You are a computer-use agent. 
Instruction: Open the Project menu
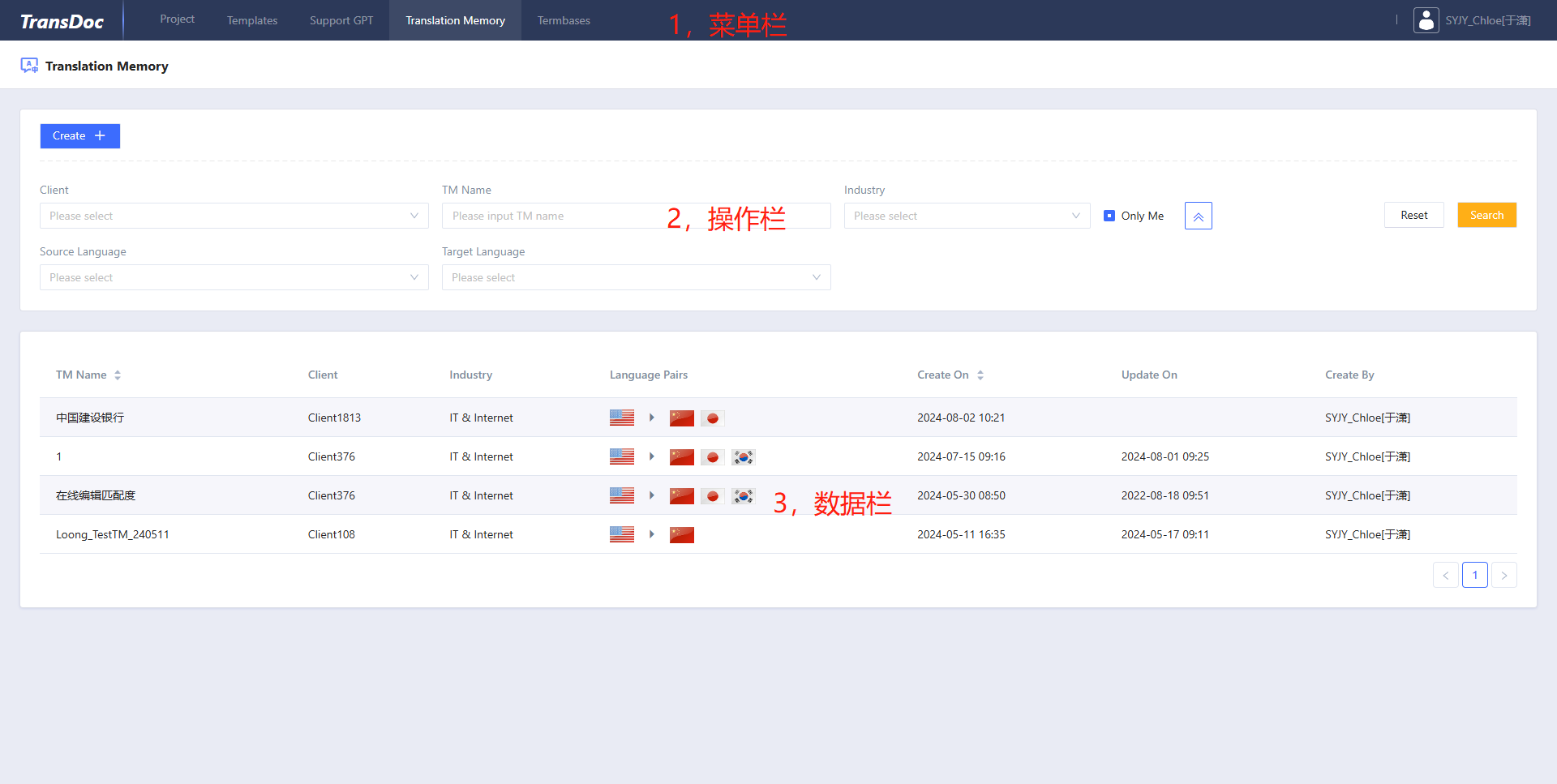pyautogui.click(x=178, y=19)
